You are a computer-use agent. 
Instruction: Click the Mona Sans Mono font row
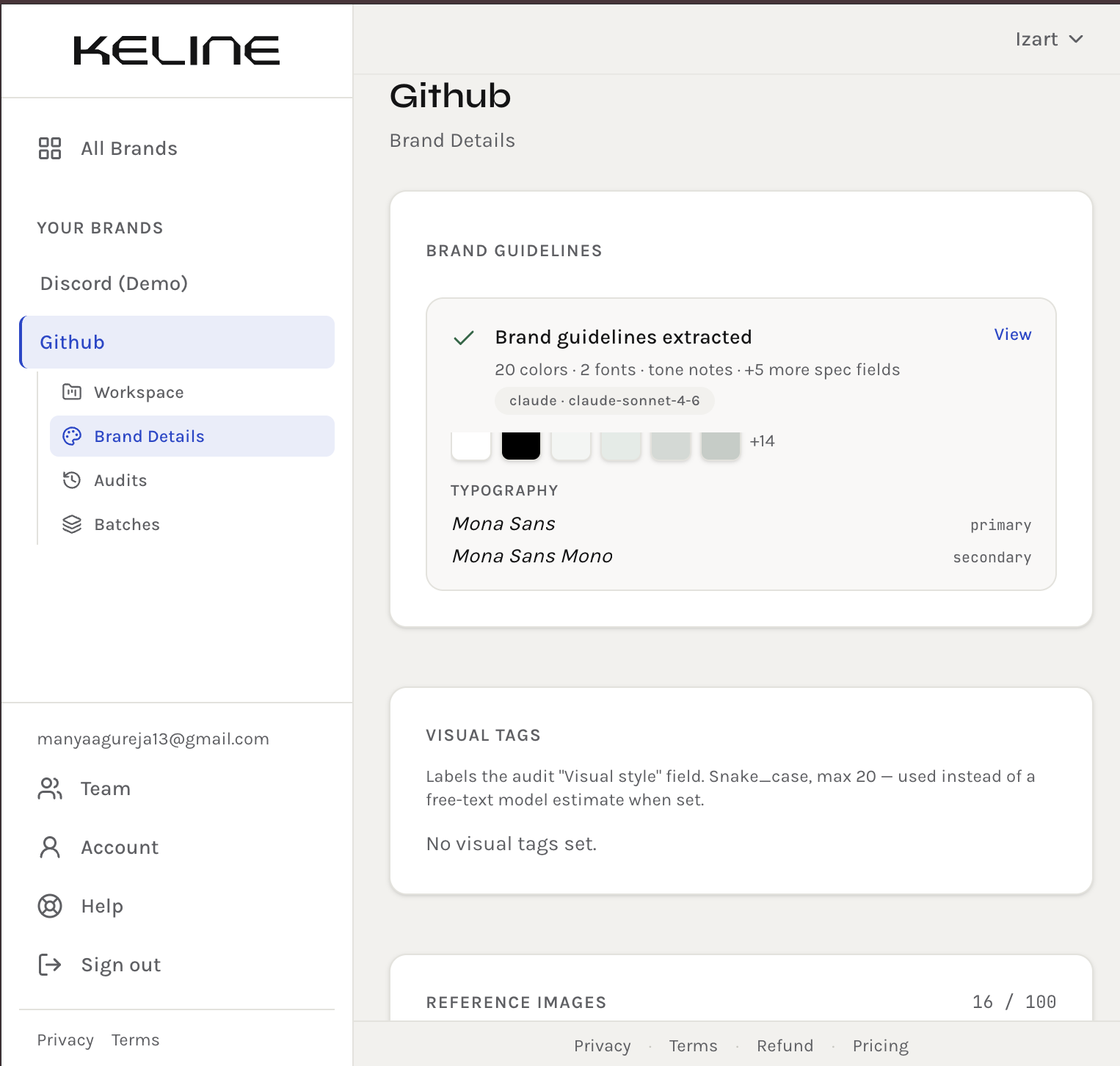pos(741,556)
